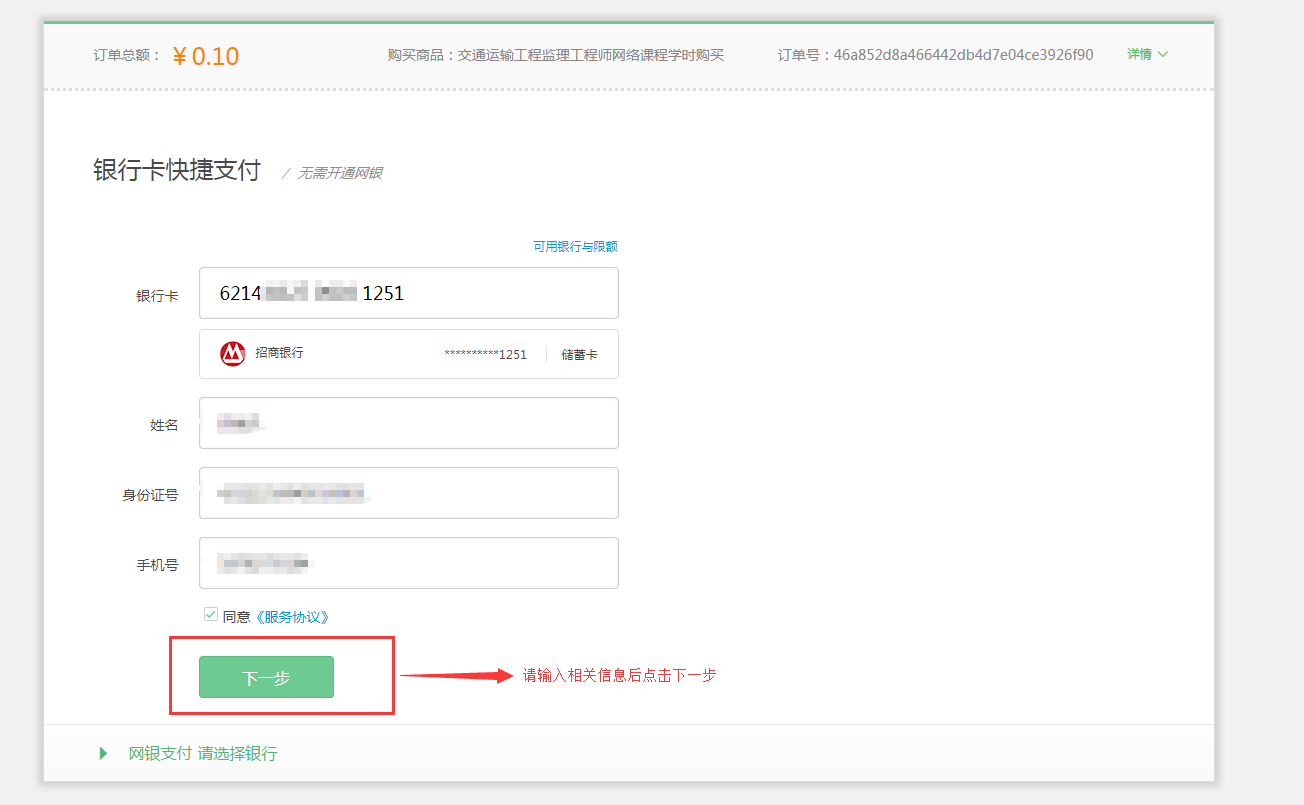Open the 可用银行与限额 link
Image resolution: width=1304 pixels, height=805 pixels.
pyautogui.click(x=575, y=246)
